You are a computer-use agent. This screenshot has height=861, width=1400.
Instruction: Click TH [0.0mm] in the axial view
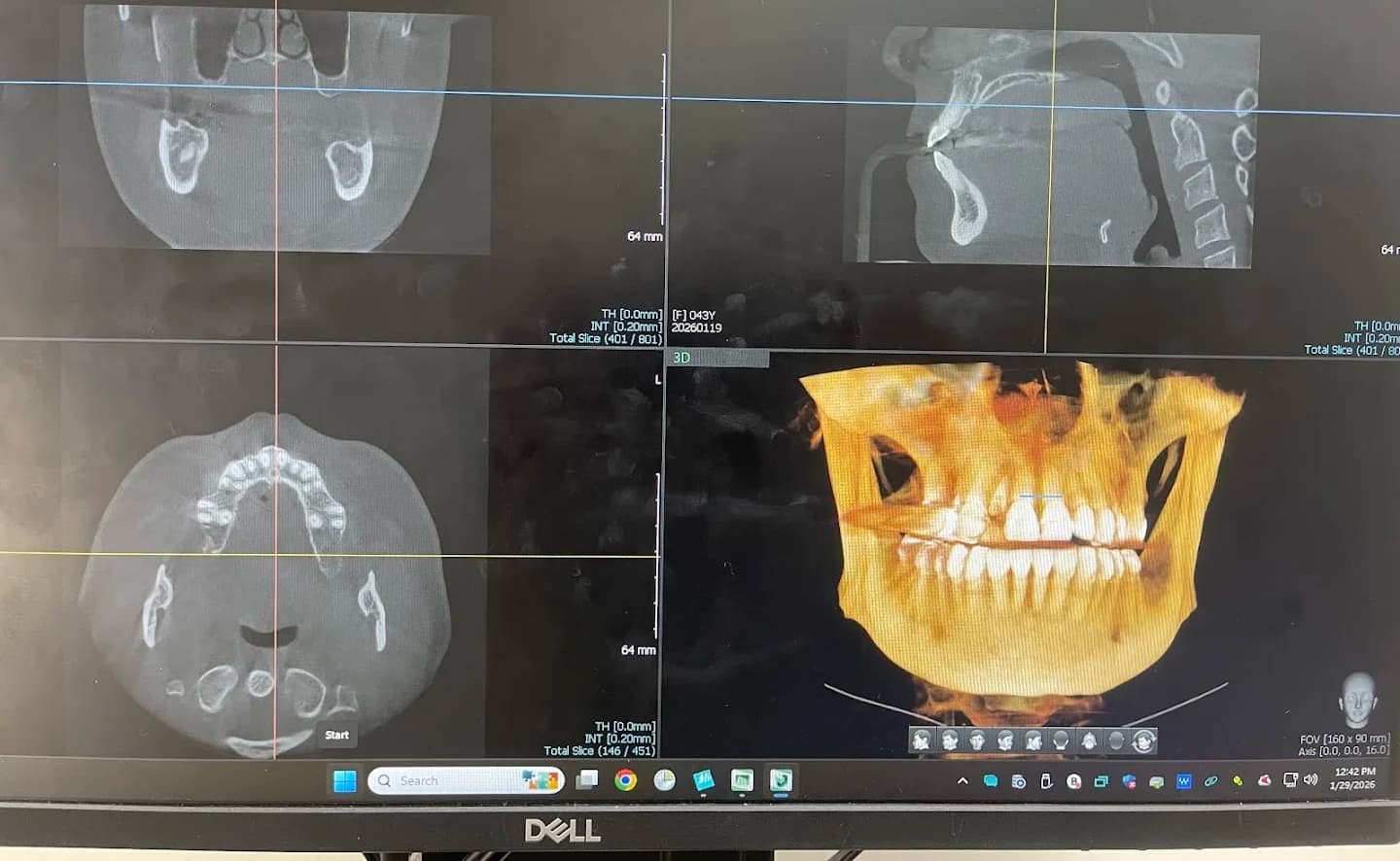(625, 726)
